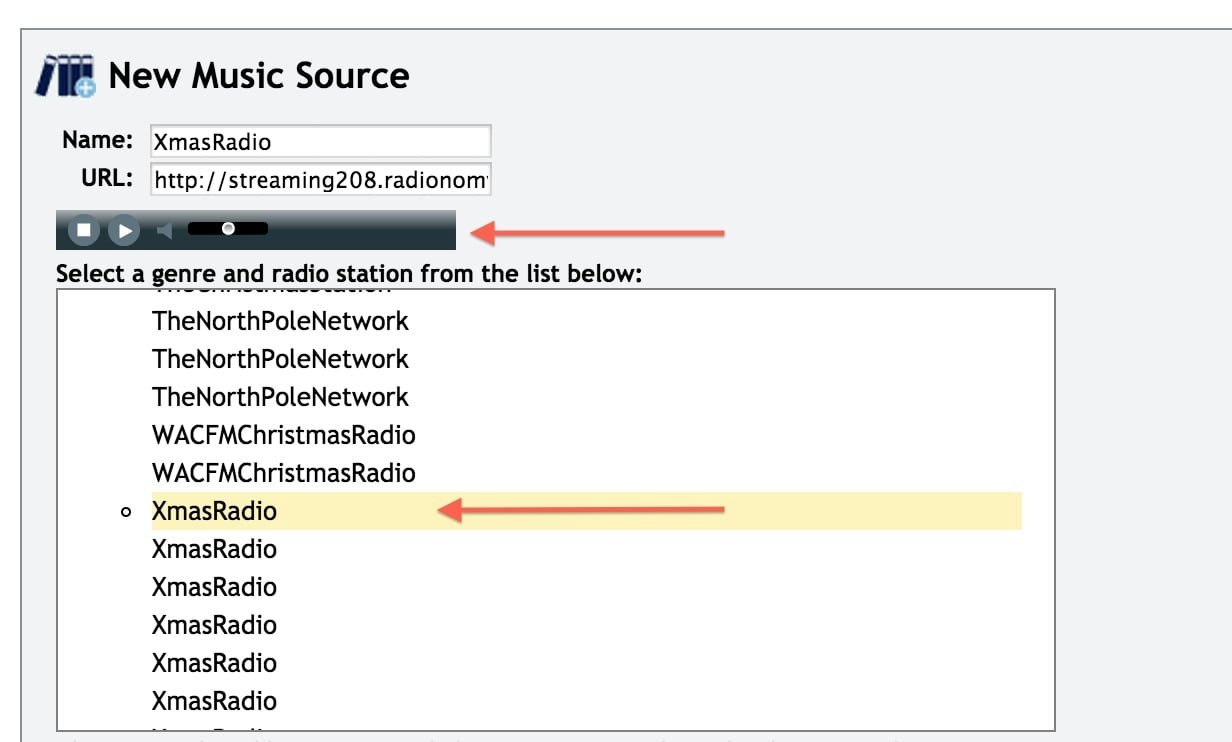The image size is (1232, 742).
Task: Focus the Name field containing XmasRadio
Action: (320, 142)
